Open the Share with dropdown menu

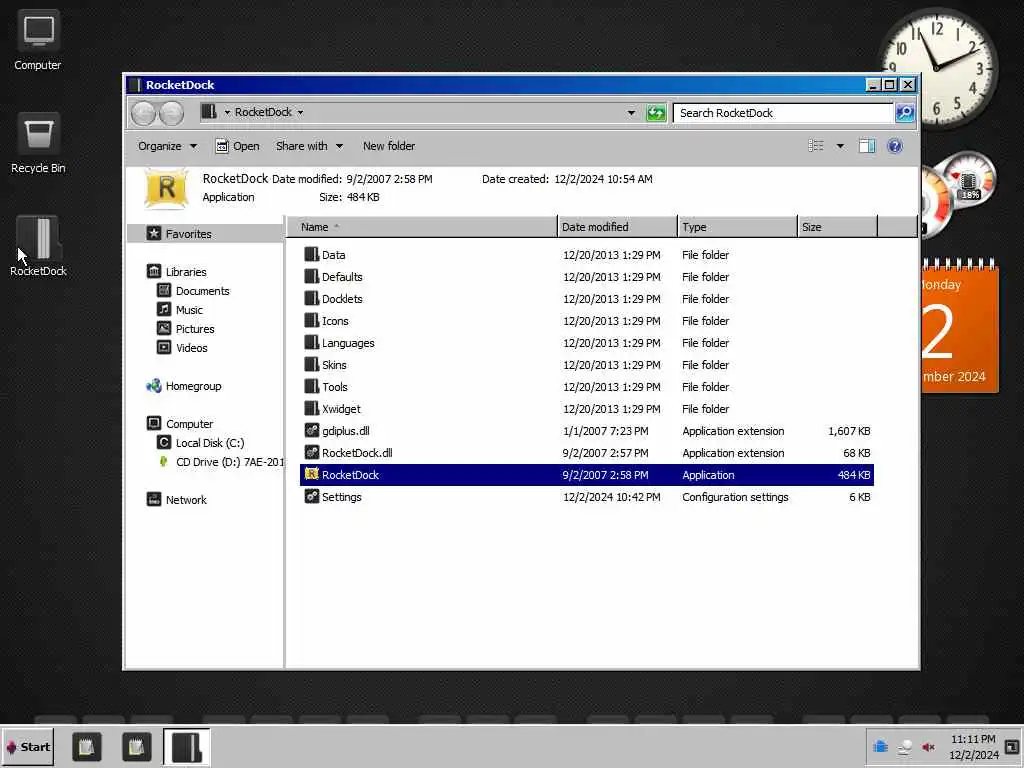click(x=310, y=146)
